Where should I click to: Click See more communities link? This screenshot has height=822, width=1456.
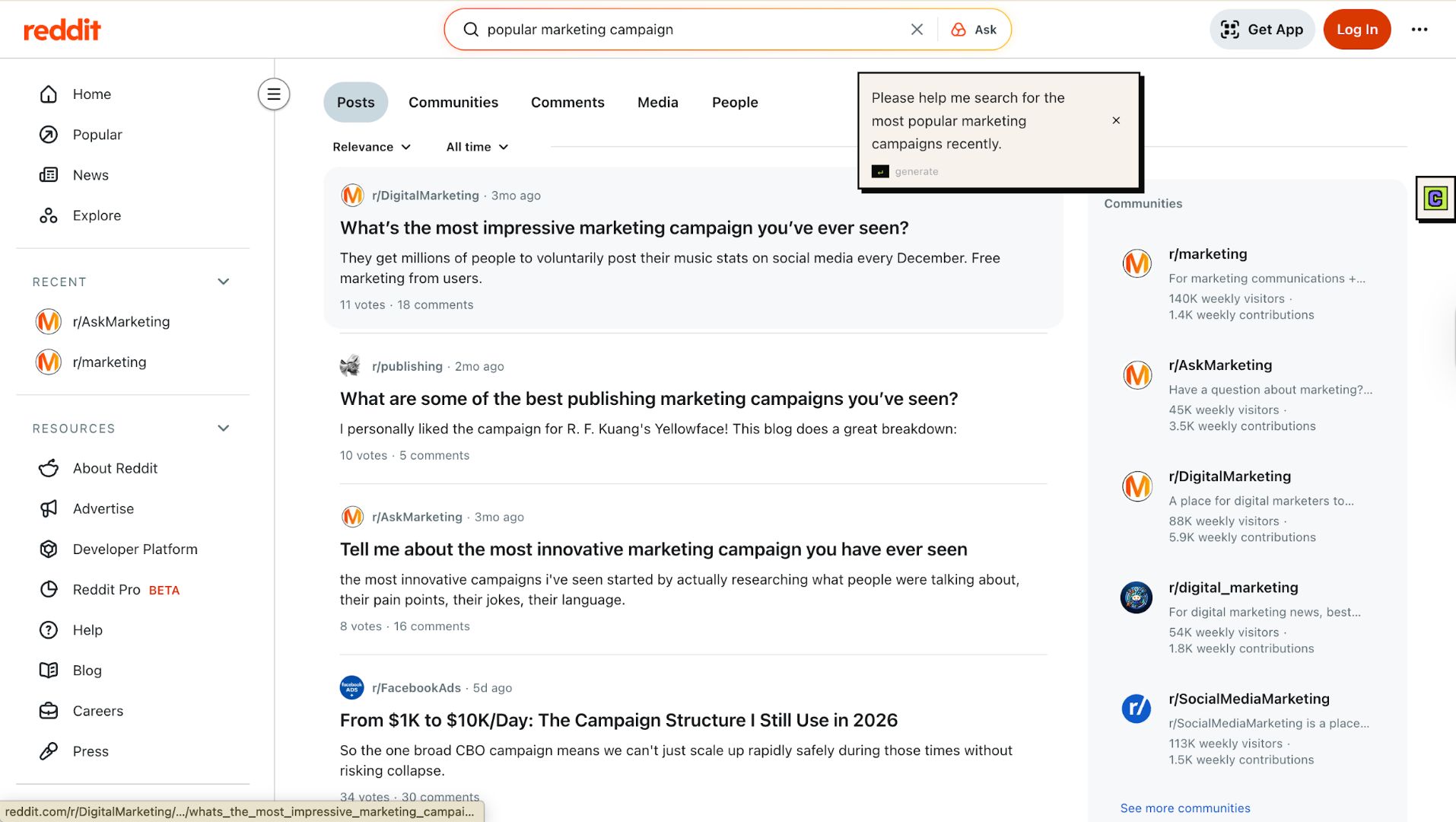click(x=1184, y=808)
